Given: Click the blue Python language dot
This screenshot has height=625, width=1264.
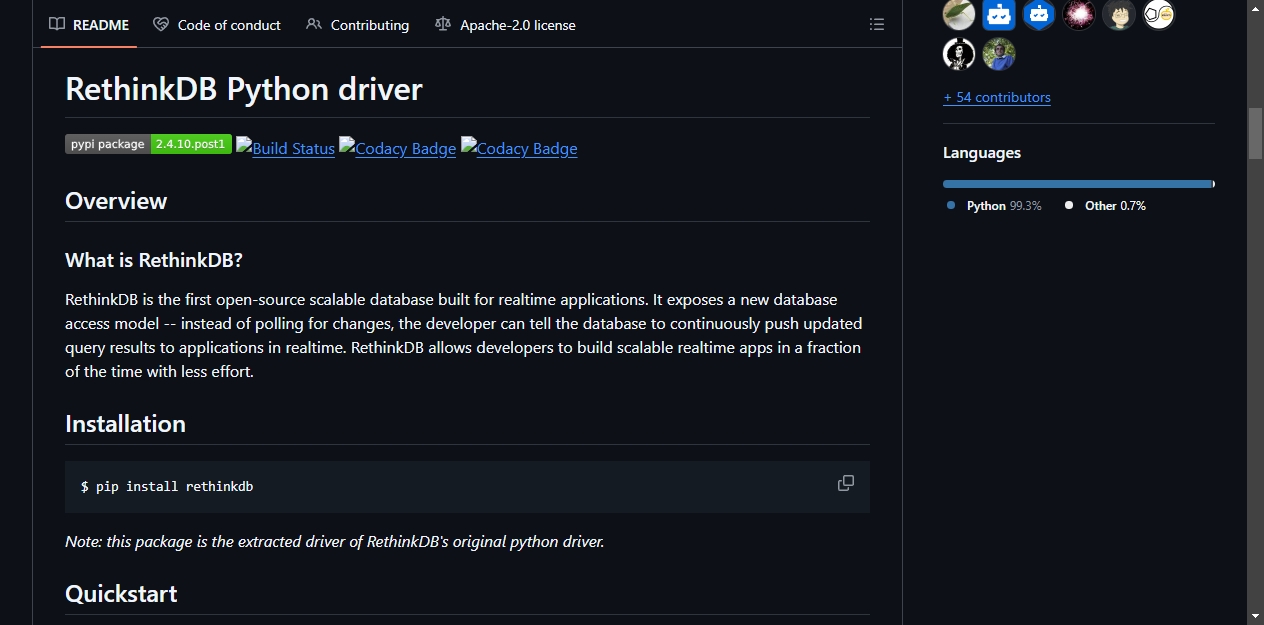Looking at the screenshot, I should [951, 205].
